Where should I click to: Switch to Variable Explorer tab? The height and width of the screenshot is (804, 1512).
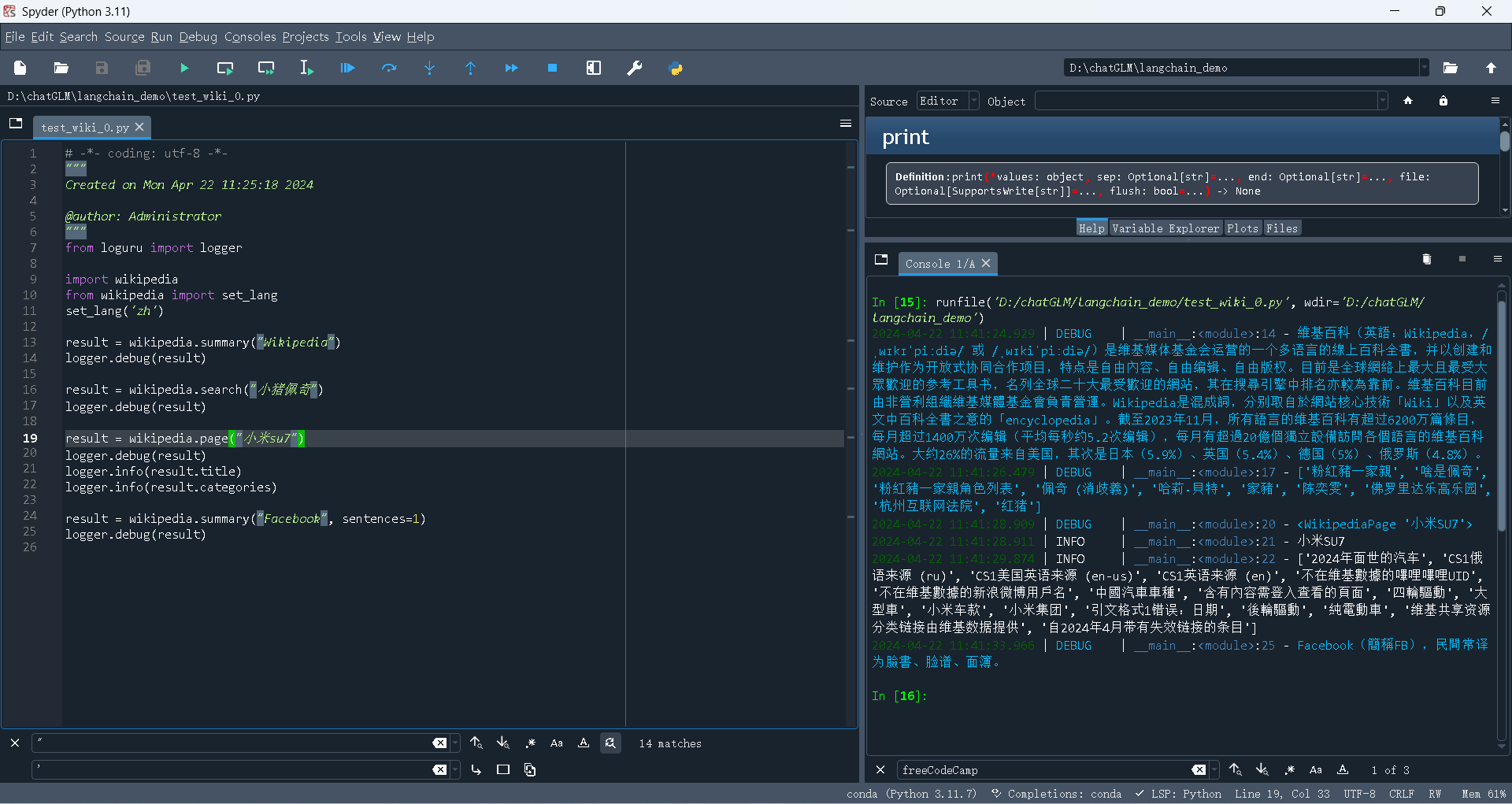1165,228
